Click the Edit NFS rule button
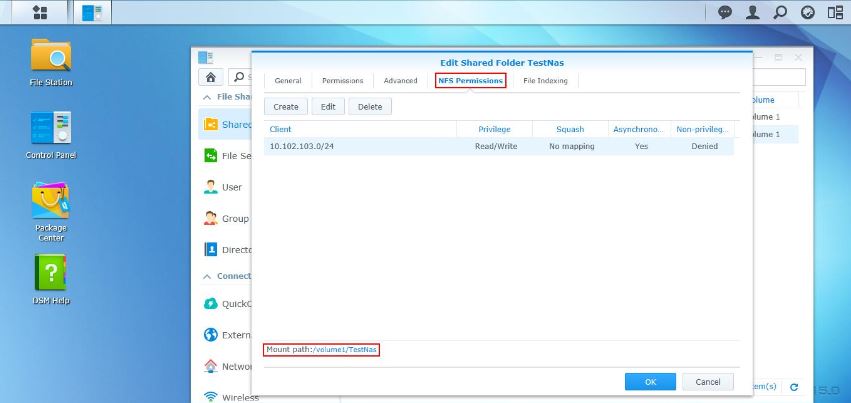This screenshot has width=851, height=403. pos(328,107)
